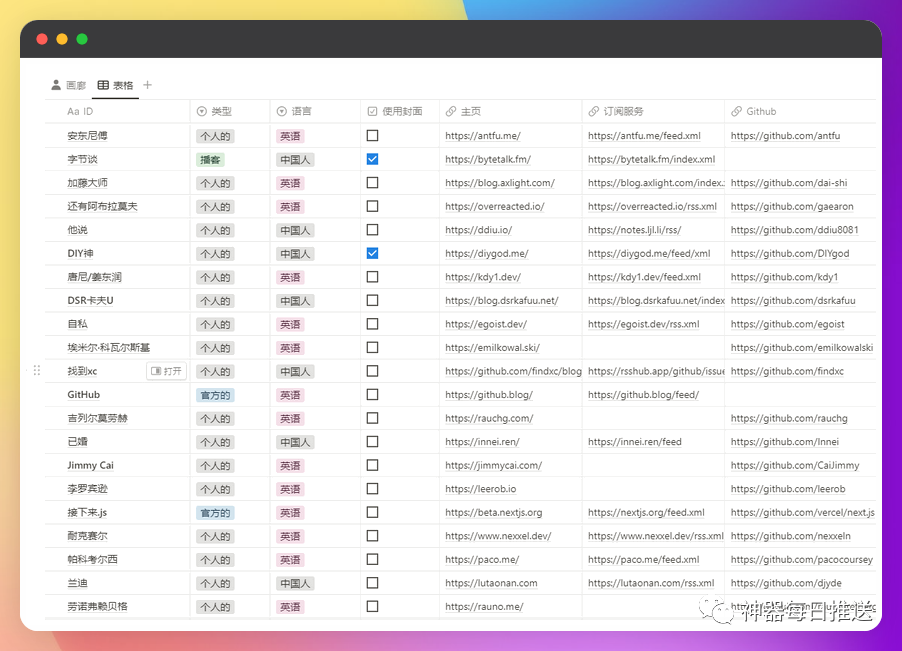Open the https://diygod.me/ homepage link
Viewport: 902px width, 651px height.
(x=487, y=254)
